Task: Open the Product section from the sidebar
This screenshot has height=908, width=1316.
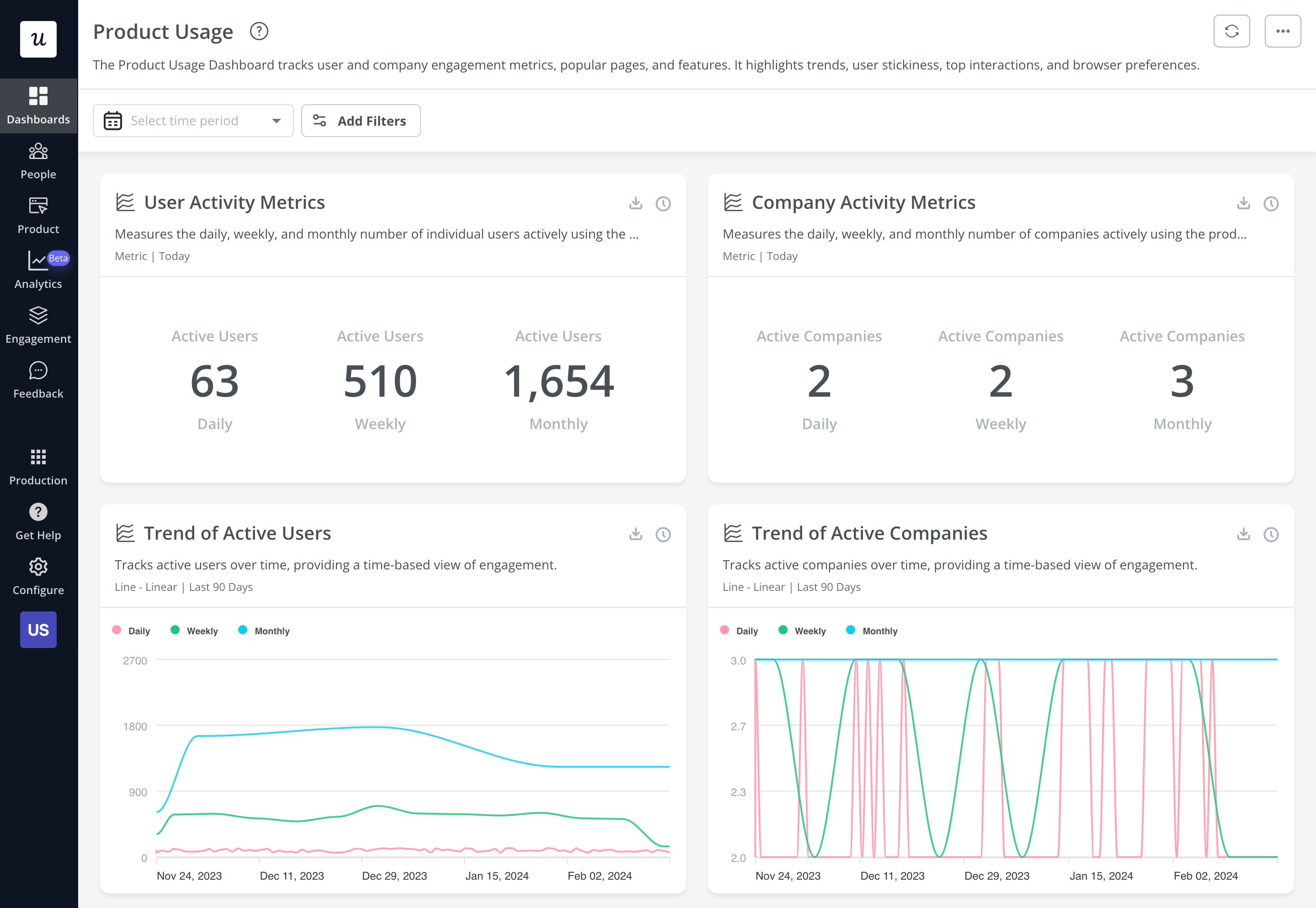Action: (x=38, y=215)
